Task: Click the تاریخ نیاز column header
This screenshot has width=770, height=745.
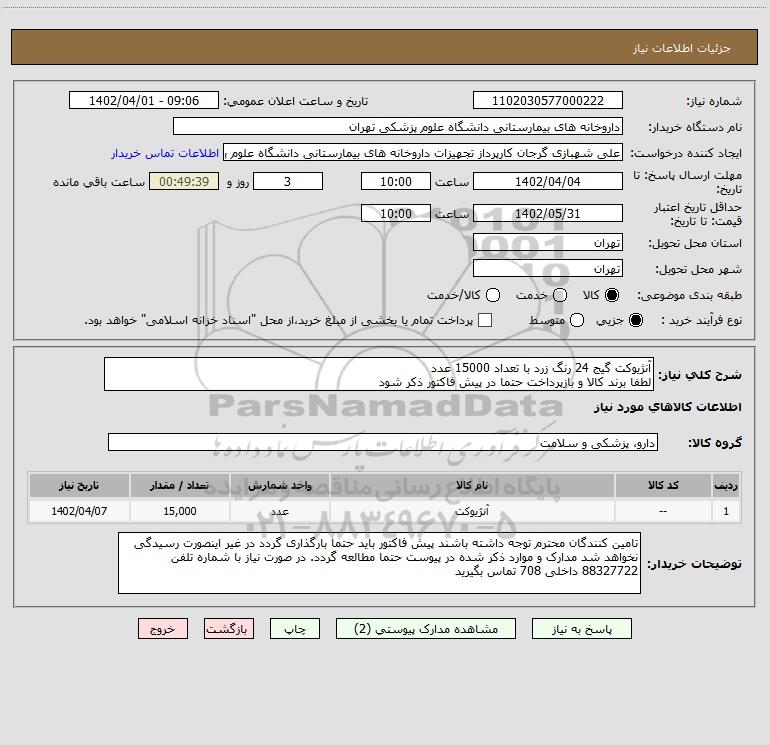Action: (x=79, y=485)
